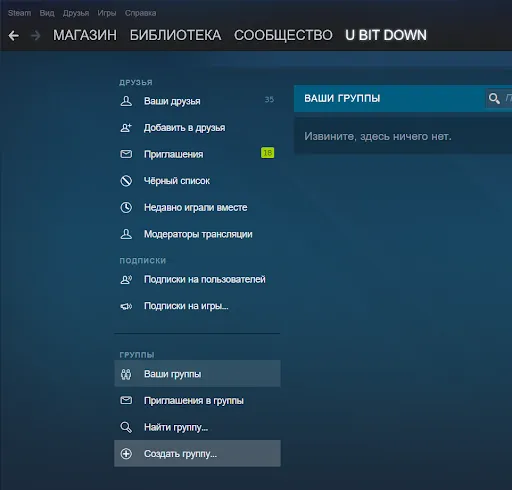
Task: Click the blocked-circle icon beside Чёрный список
Action: (126, 181)
